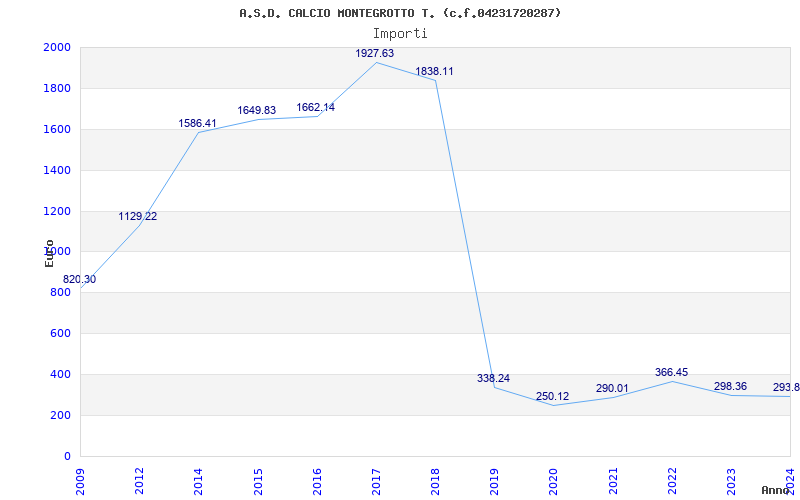Select the 1649.83 data label
800x500 pixels.
click(257, 111)
